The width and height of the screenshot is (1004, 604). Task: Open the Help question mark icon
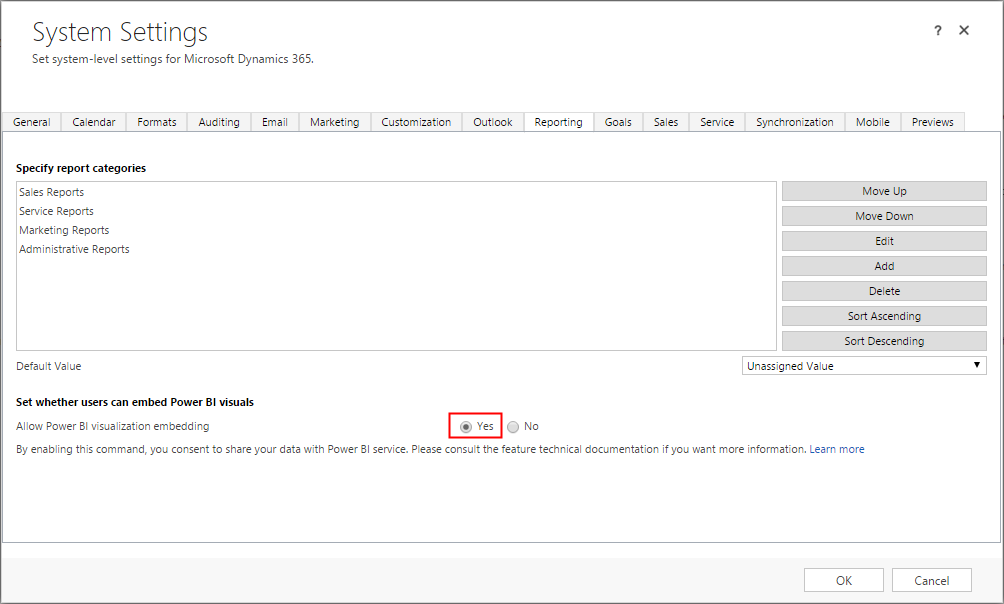937,30
